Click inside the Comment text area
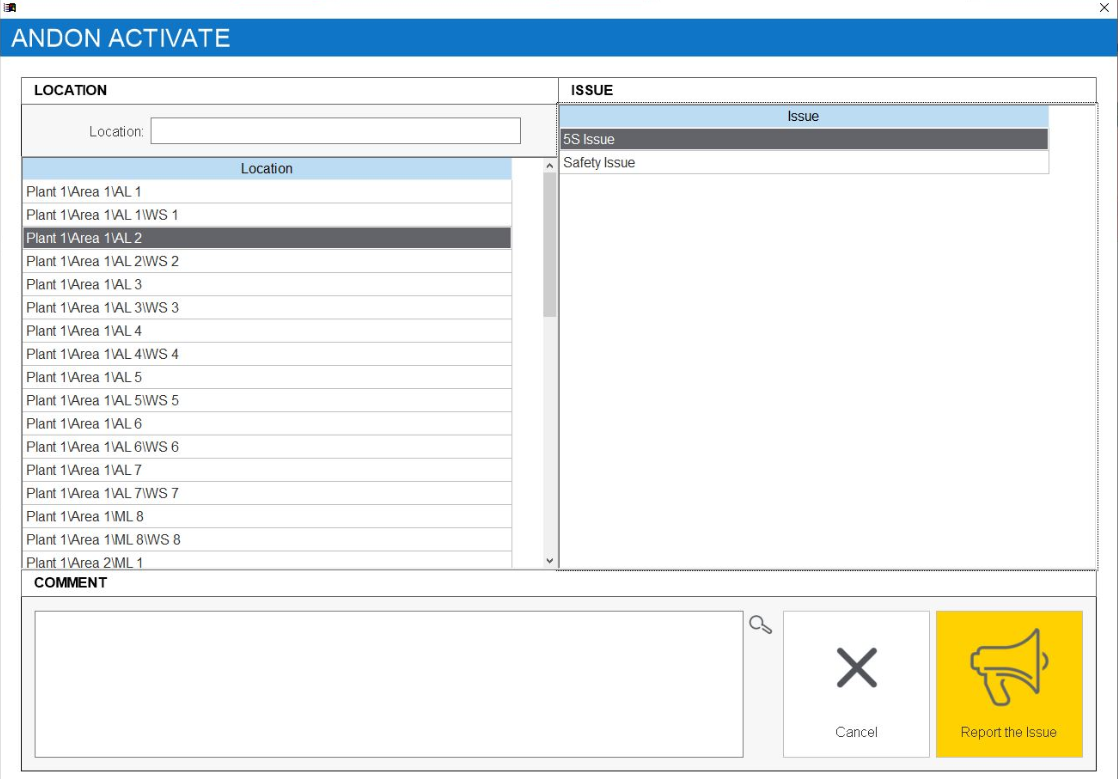Image resolution: width=1118 pixels, height=779 pixels. (x=389, y=684)
